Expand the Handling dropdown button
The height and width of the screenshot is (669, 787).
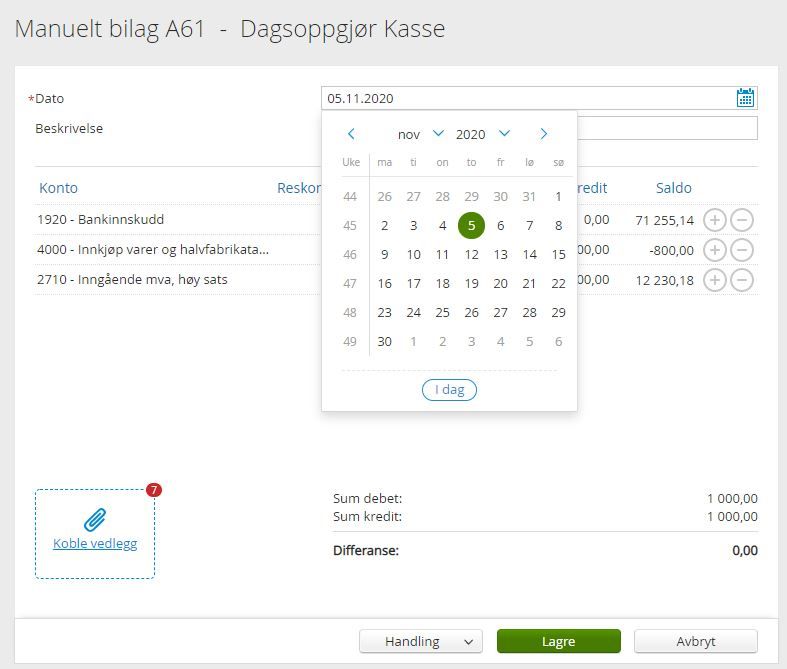pos(421,641)
